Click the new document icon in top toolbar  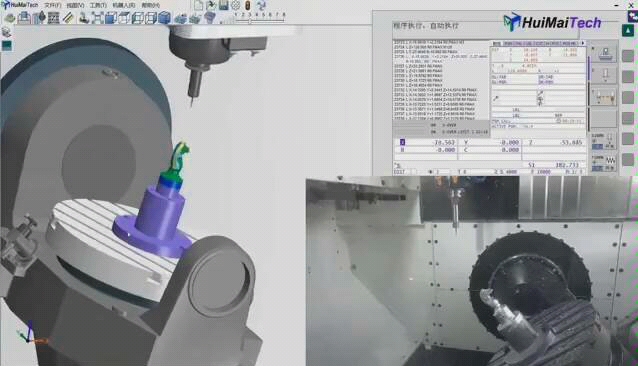click(x=199, y=5)
